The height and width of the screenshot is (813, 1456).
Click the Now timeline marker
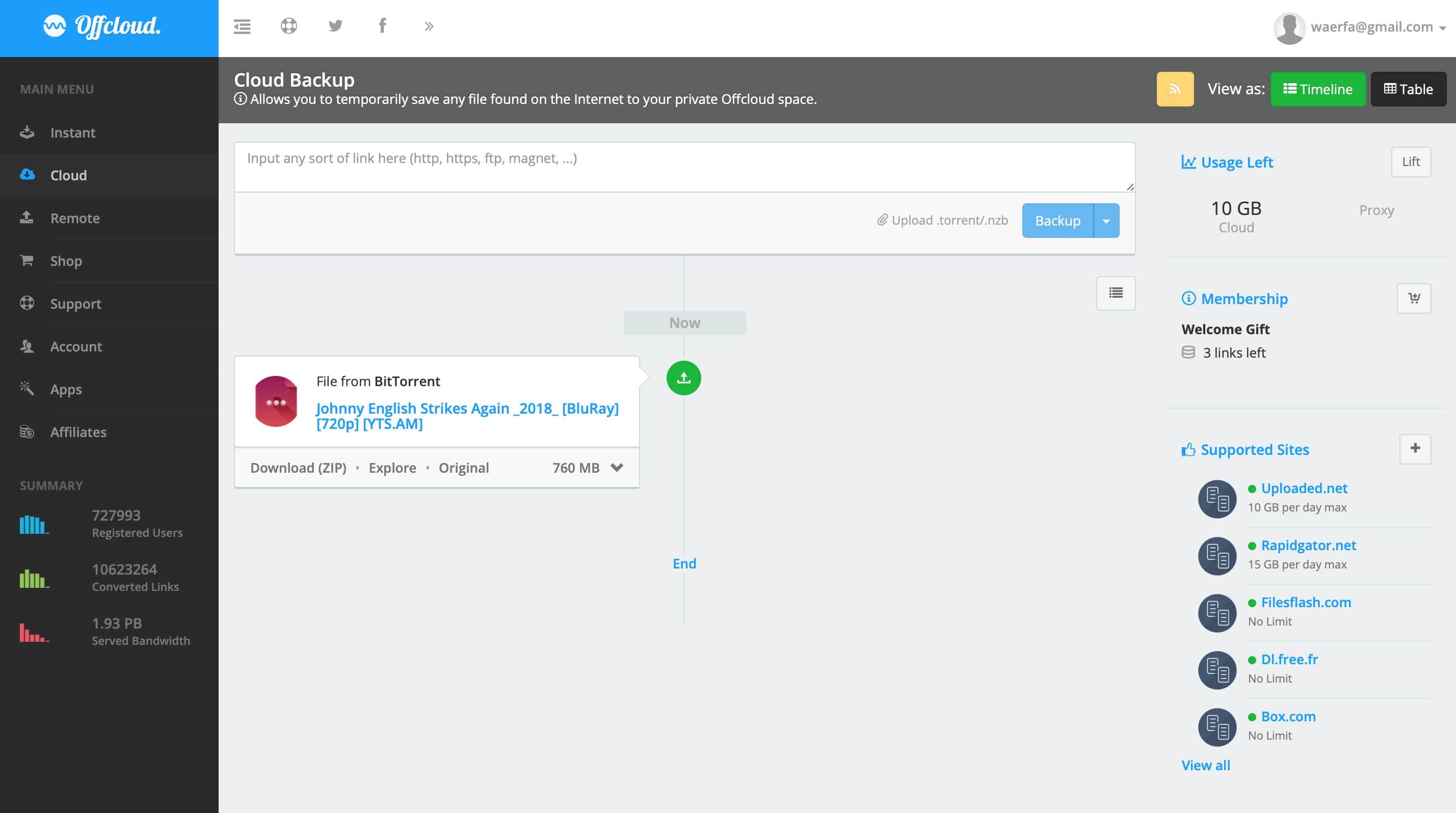click(684, 322)
